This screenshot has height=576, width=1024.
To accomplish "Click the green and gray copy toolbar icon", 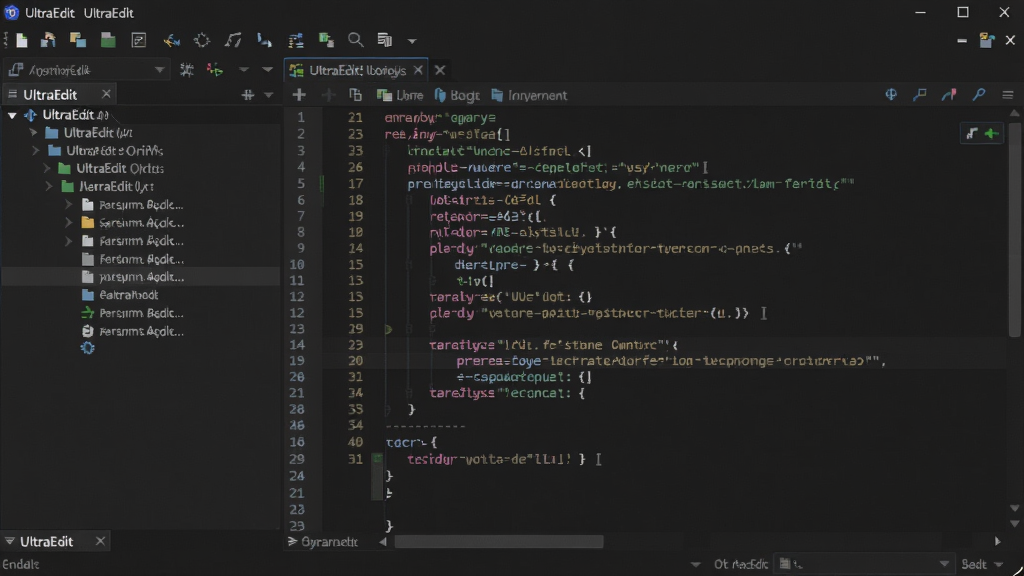I will [326, 40].
